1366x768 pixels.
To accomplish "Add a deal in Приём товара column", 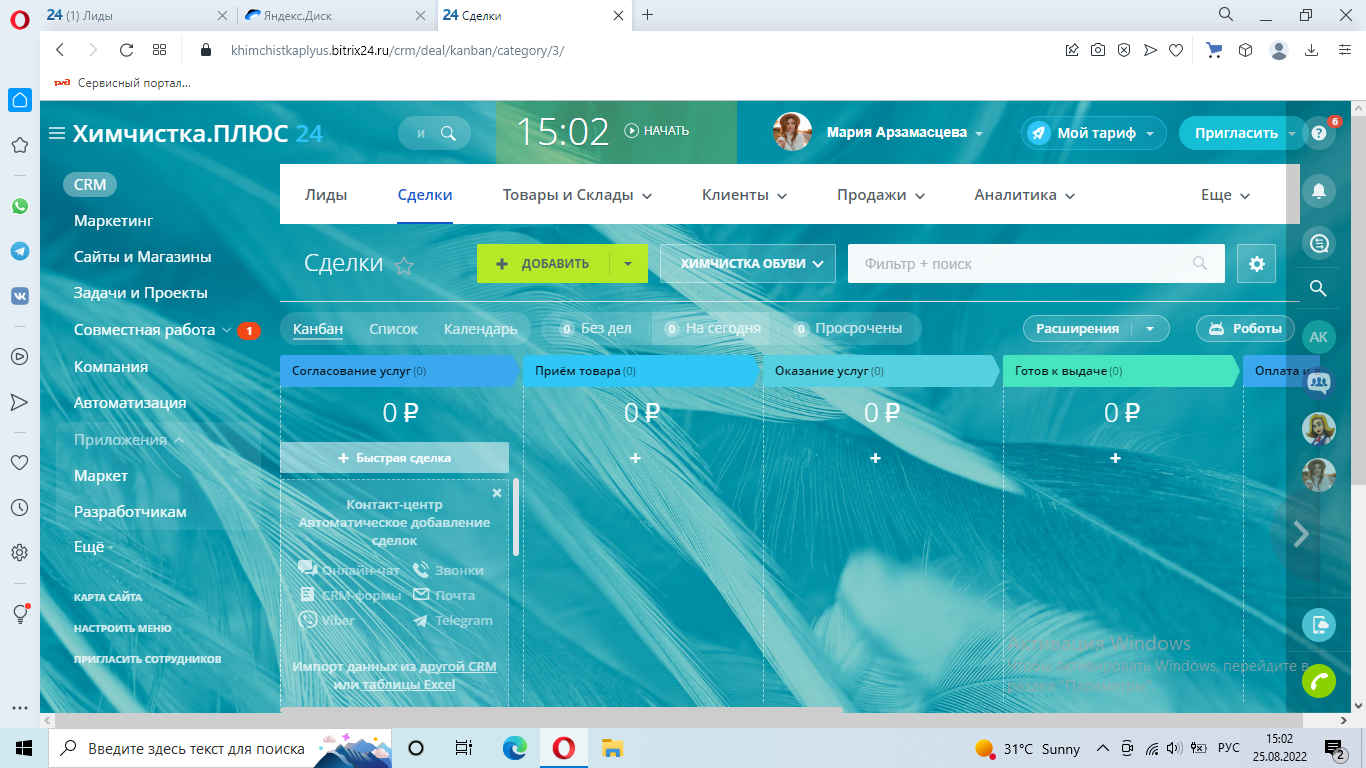I will click(x=635, y=458).
